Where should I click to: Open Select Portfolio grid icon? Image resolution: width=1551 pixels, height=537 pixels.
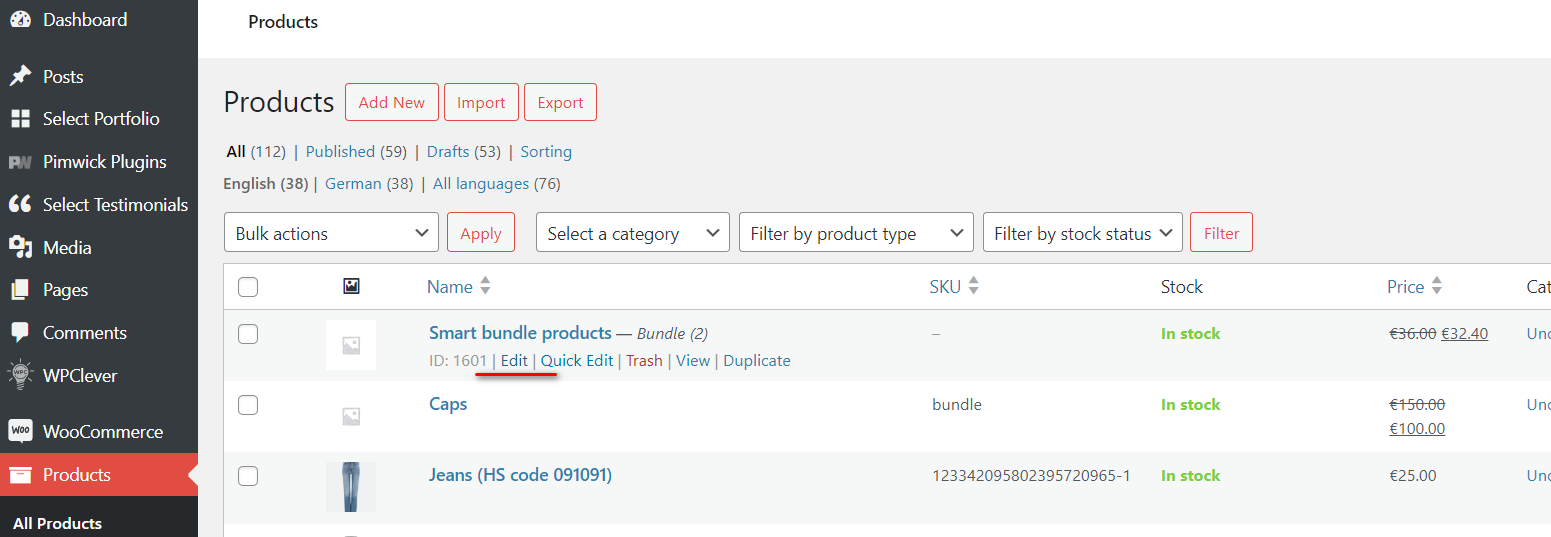(x=20, y=119)
